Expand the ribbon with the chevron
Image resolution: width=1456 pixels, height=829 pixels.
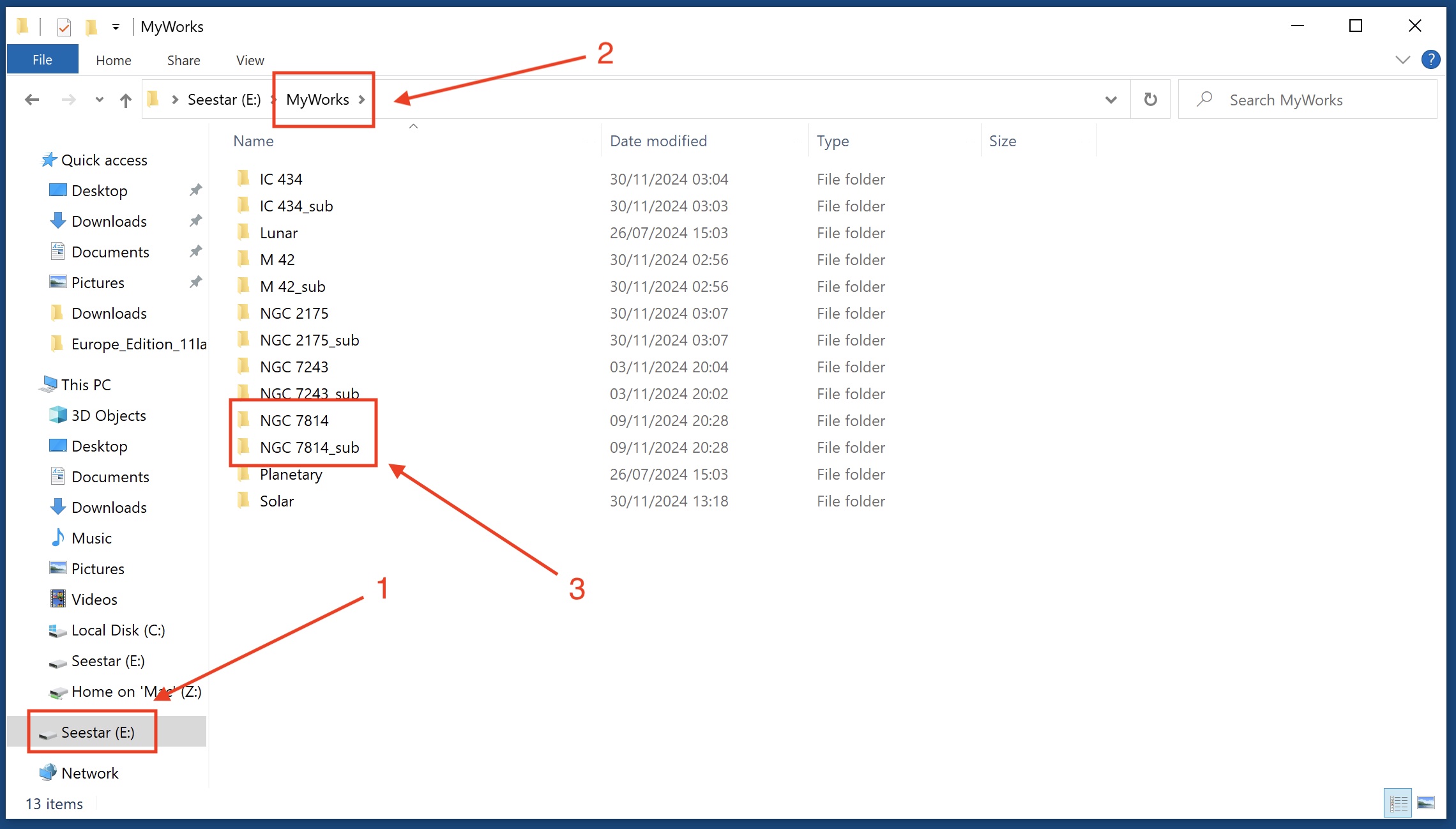point(1402,60)
